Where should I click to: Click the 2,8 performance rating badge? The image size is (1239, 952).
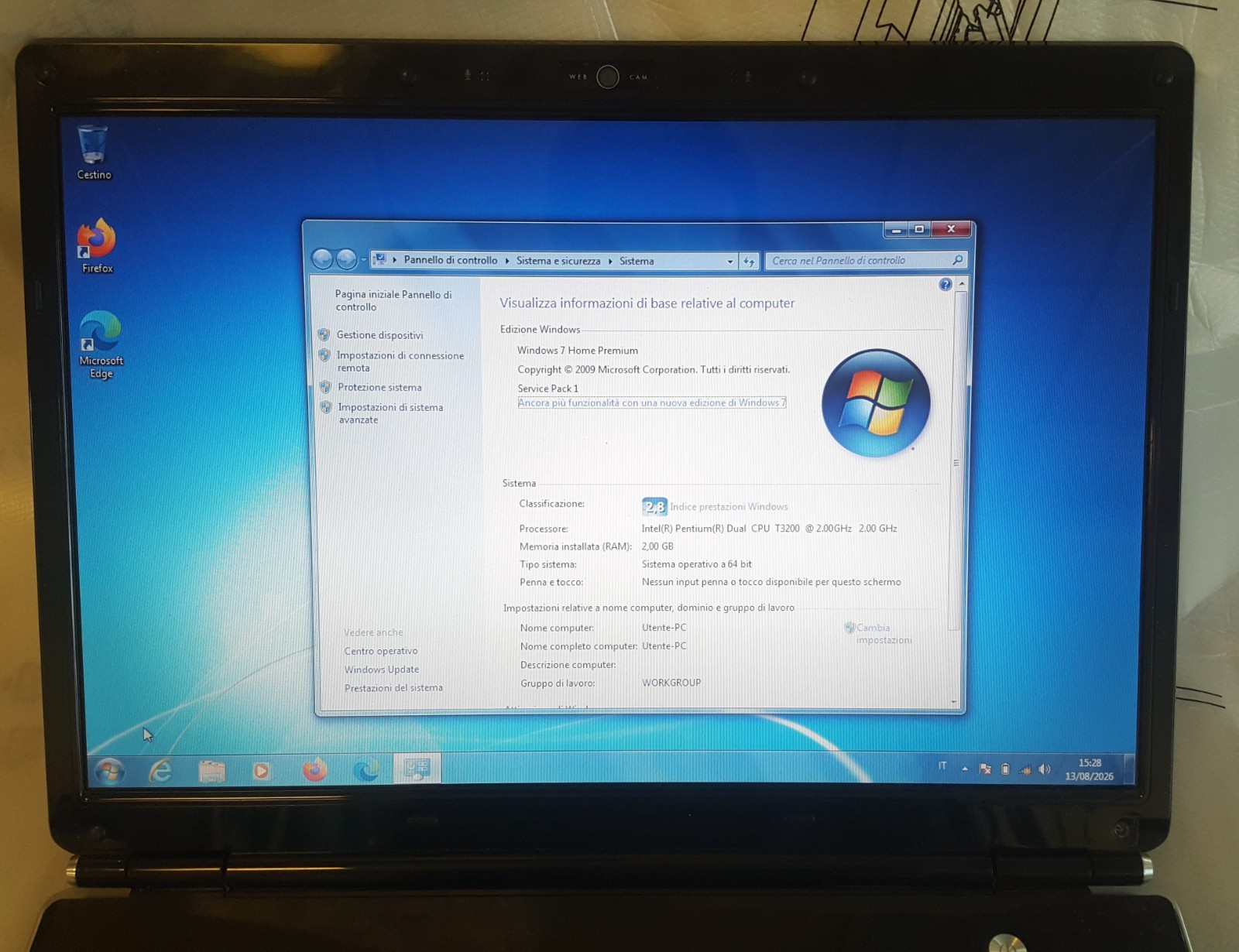click(x=654, y=507)
